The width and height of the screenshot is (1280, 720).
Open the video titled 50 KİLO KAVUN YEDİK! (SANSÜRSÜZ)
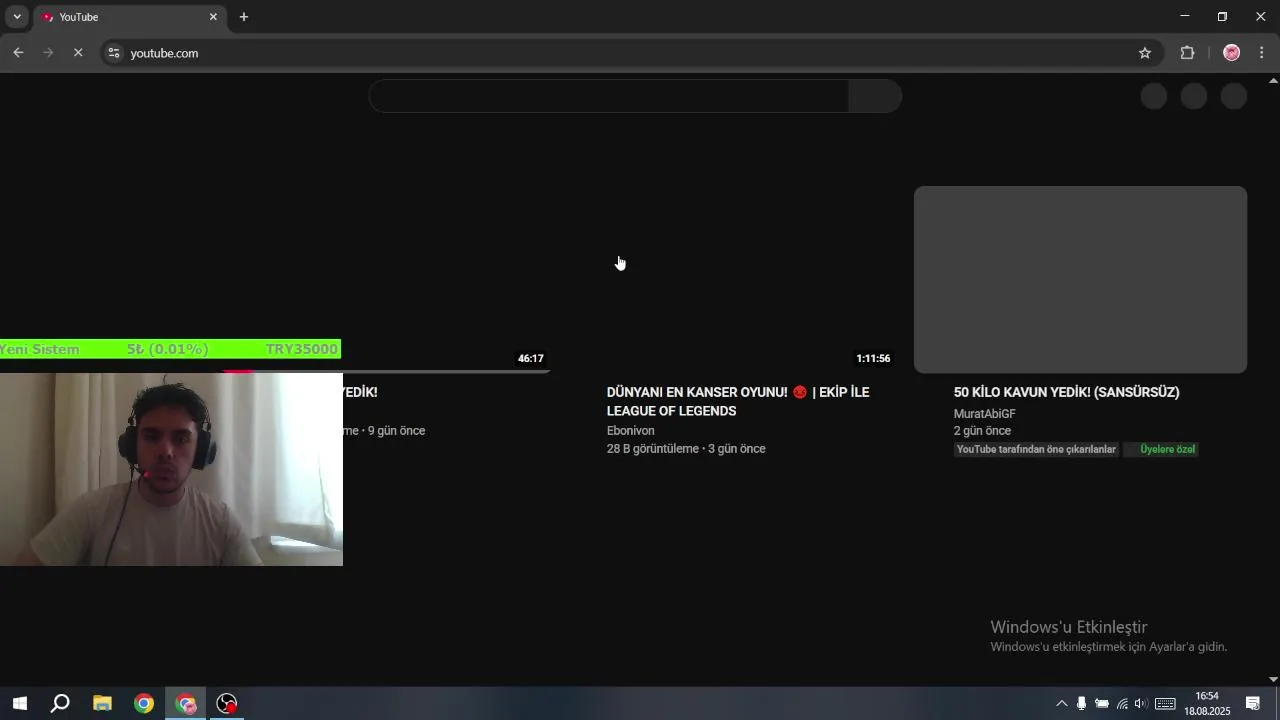1066,392
